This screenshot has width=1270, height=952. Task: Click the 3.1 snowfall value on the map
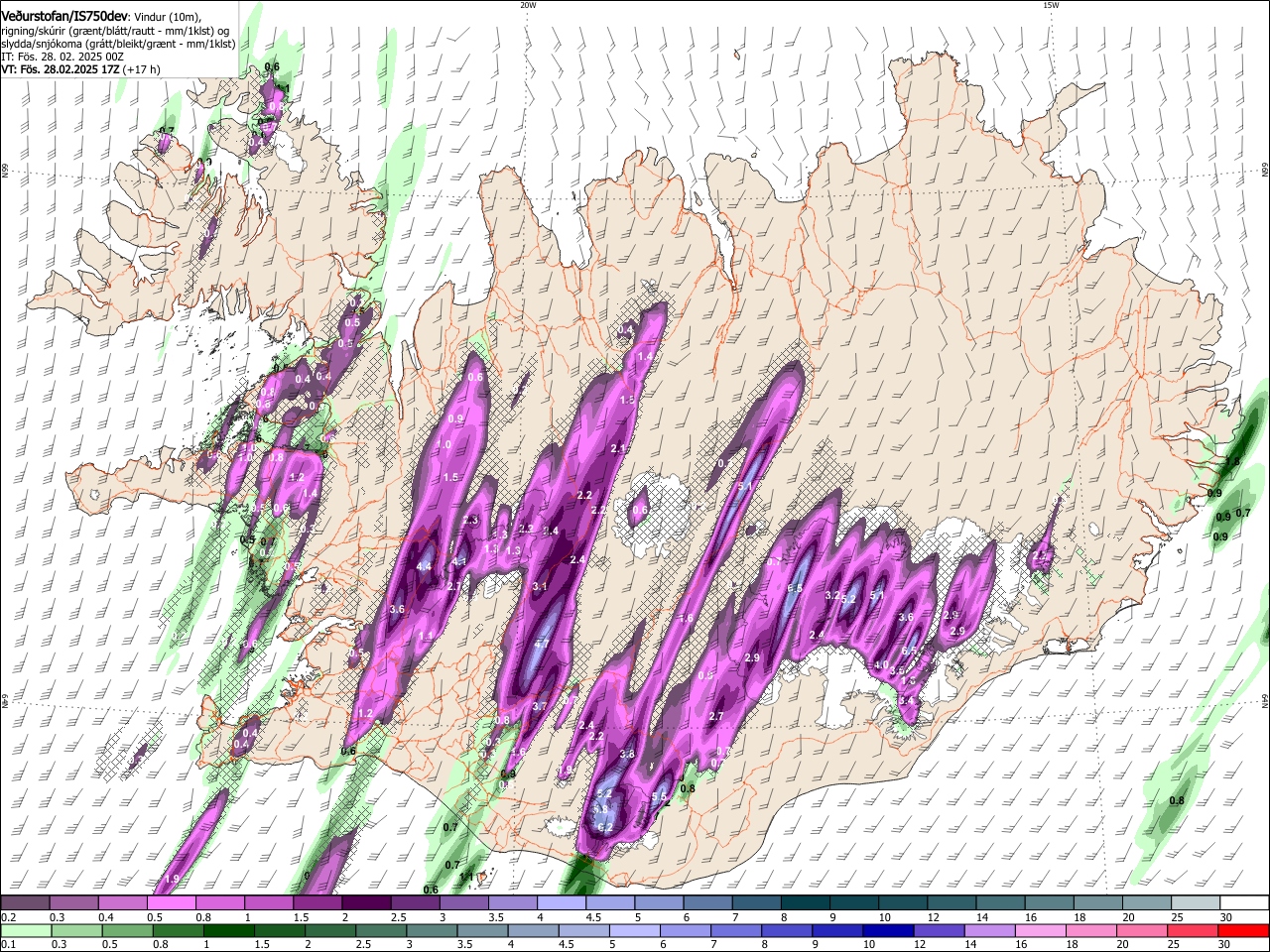540,587
